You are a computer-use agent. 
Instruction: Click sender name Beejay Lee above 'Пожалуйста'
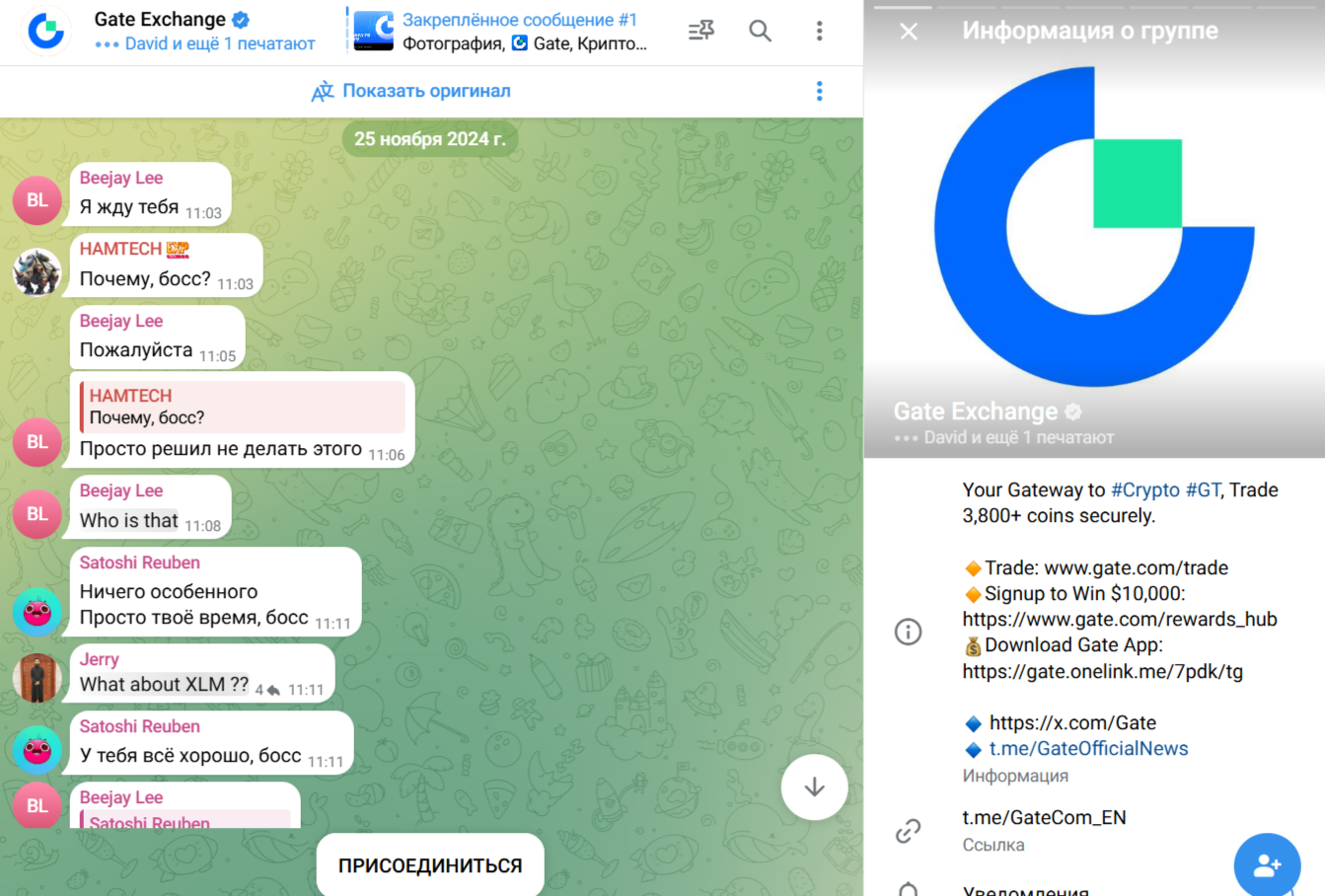[x=121, y=321]
